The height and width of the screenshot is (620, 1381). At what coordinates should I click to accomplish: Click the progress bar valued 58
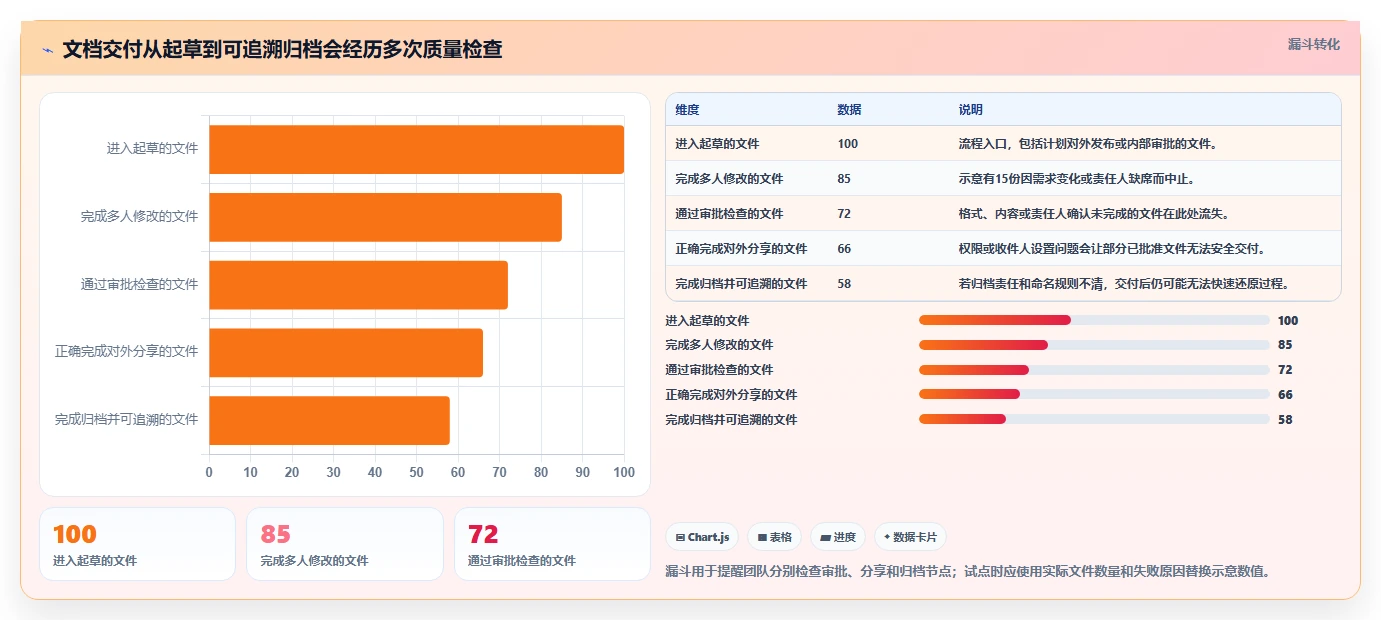1094,419
